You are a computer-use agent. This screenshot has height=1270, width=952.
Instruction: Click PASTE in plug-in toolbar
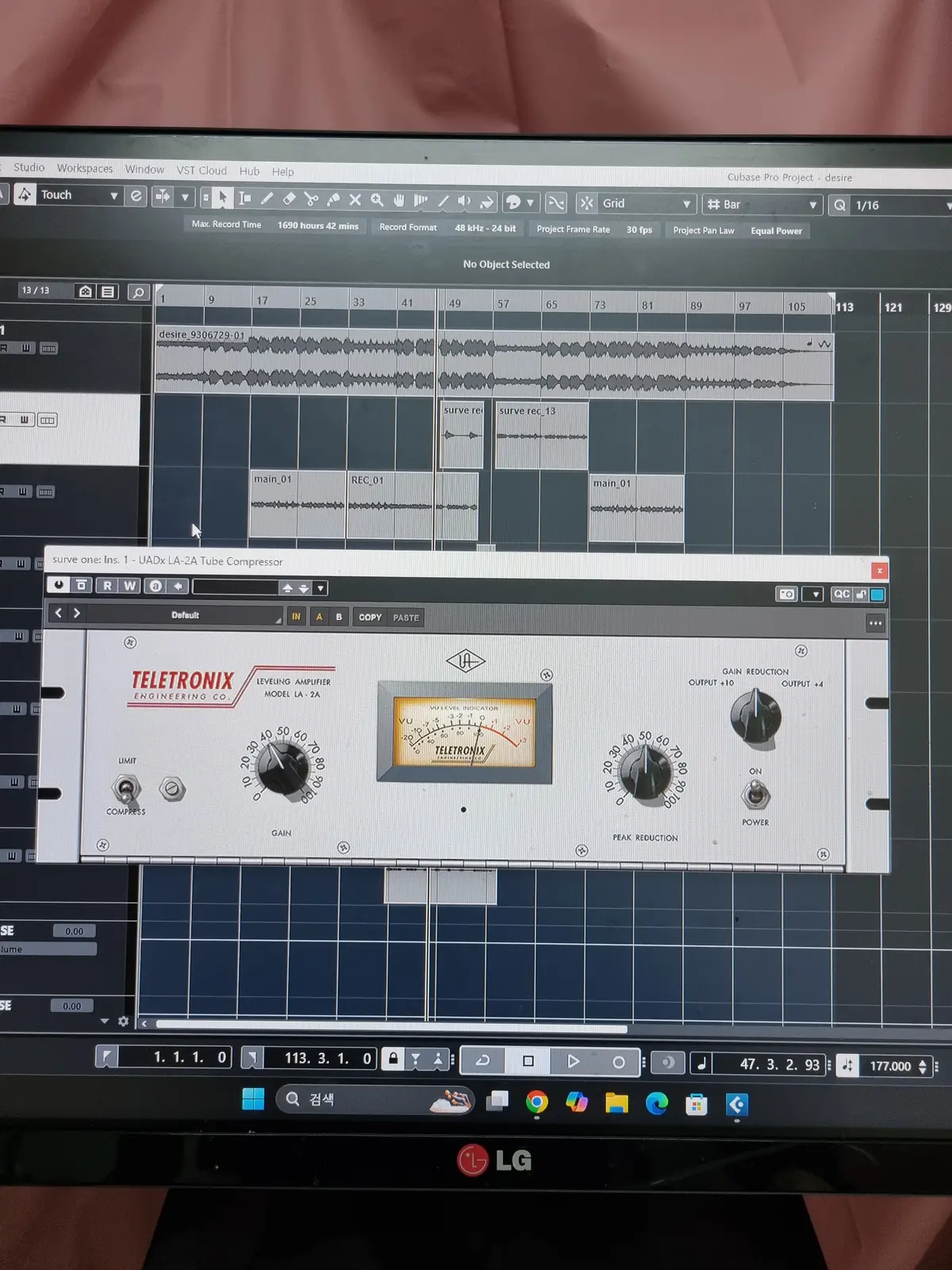(x=405, y=618)
